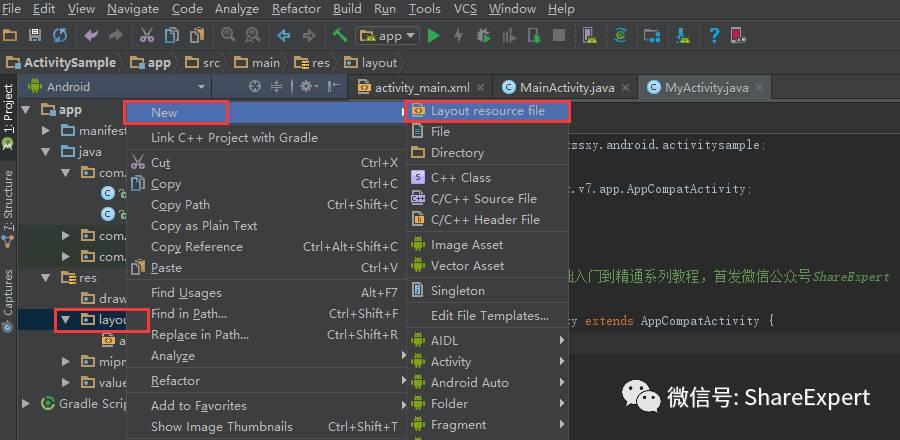Click the Help question mark icon
The width and height of the screenshot is (900, 440).
coord(713,36)
